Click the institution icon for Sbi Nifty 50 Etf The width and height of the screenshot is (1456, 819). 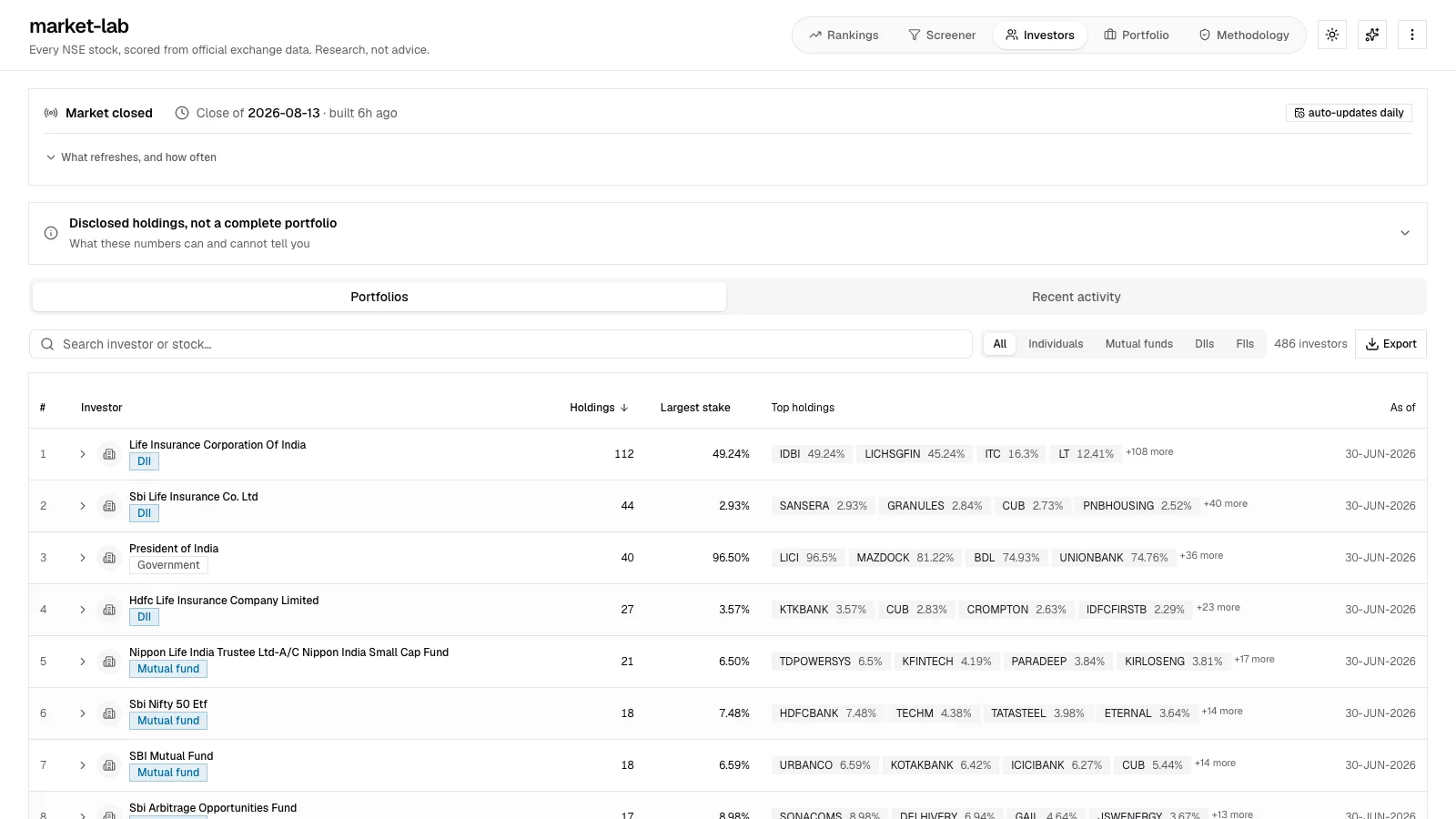pyautogui.click(x=109, y=713)
